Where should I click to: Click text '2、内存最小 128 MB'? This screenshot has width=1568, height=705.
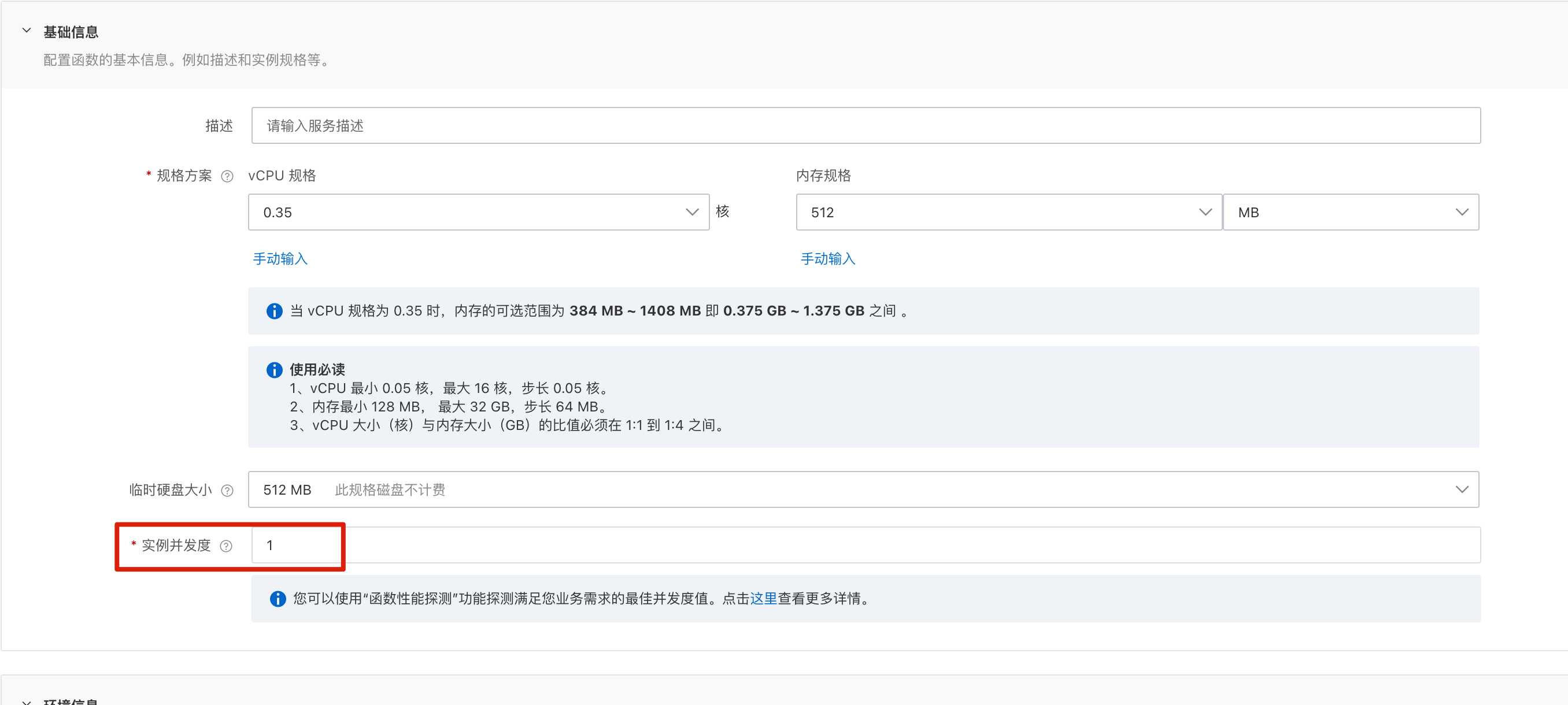(x=355, y=406)
